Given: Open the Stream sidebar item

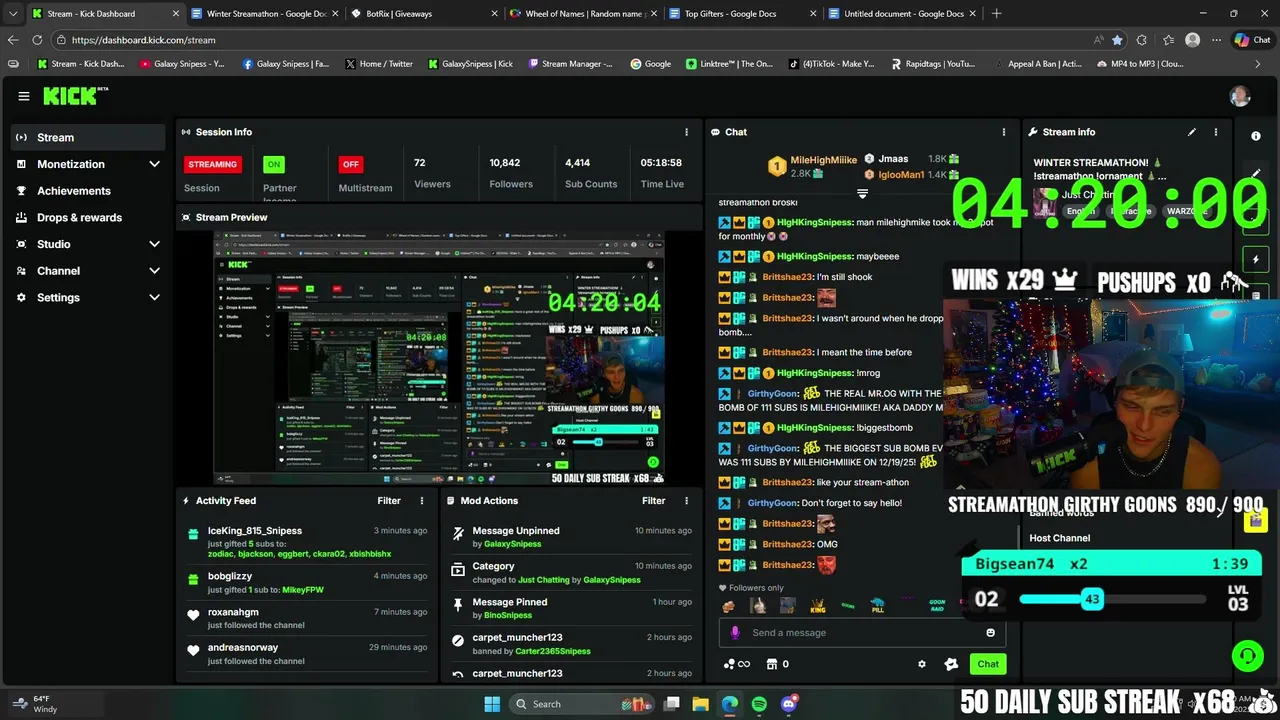Looking at the screenshot, I should coord(88,137).
